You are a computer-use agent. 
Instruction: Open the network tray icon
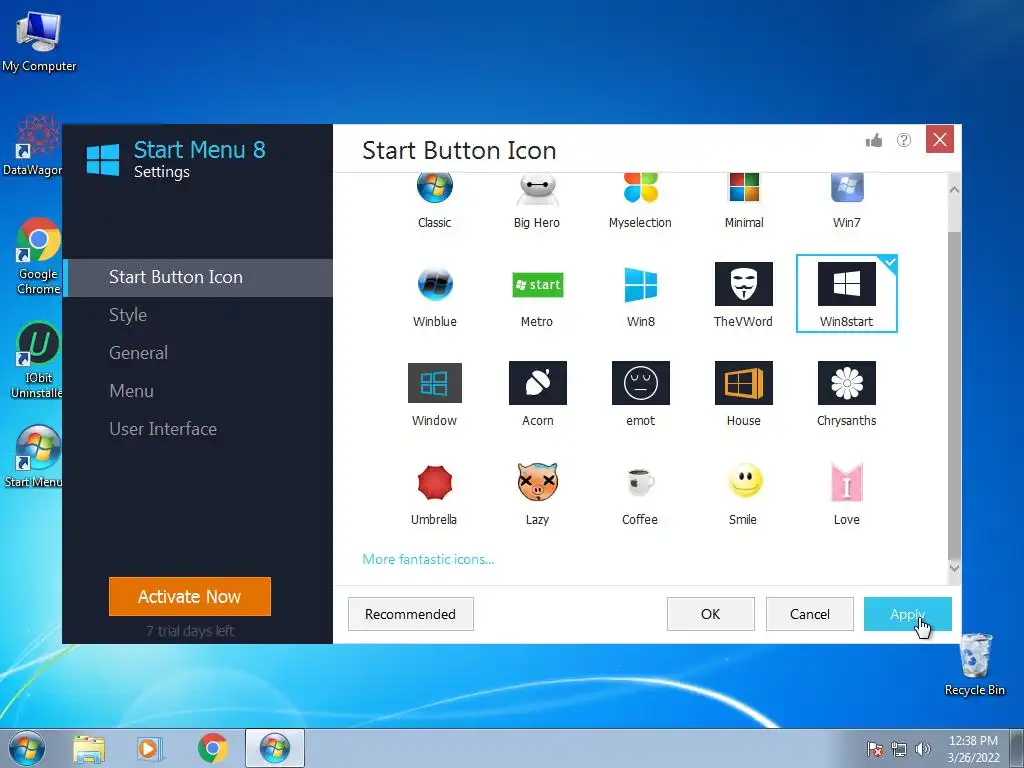899,749
